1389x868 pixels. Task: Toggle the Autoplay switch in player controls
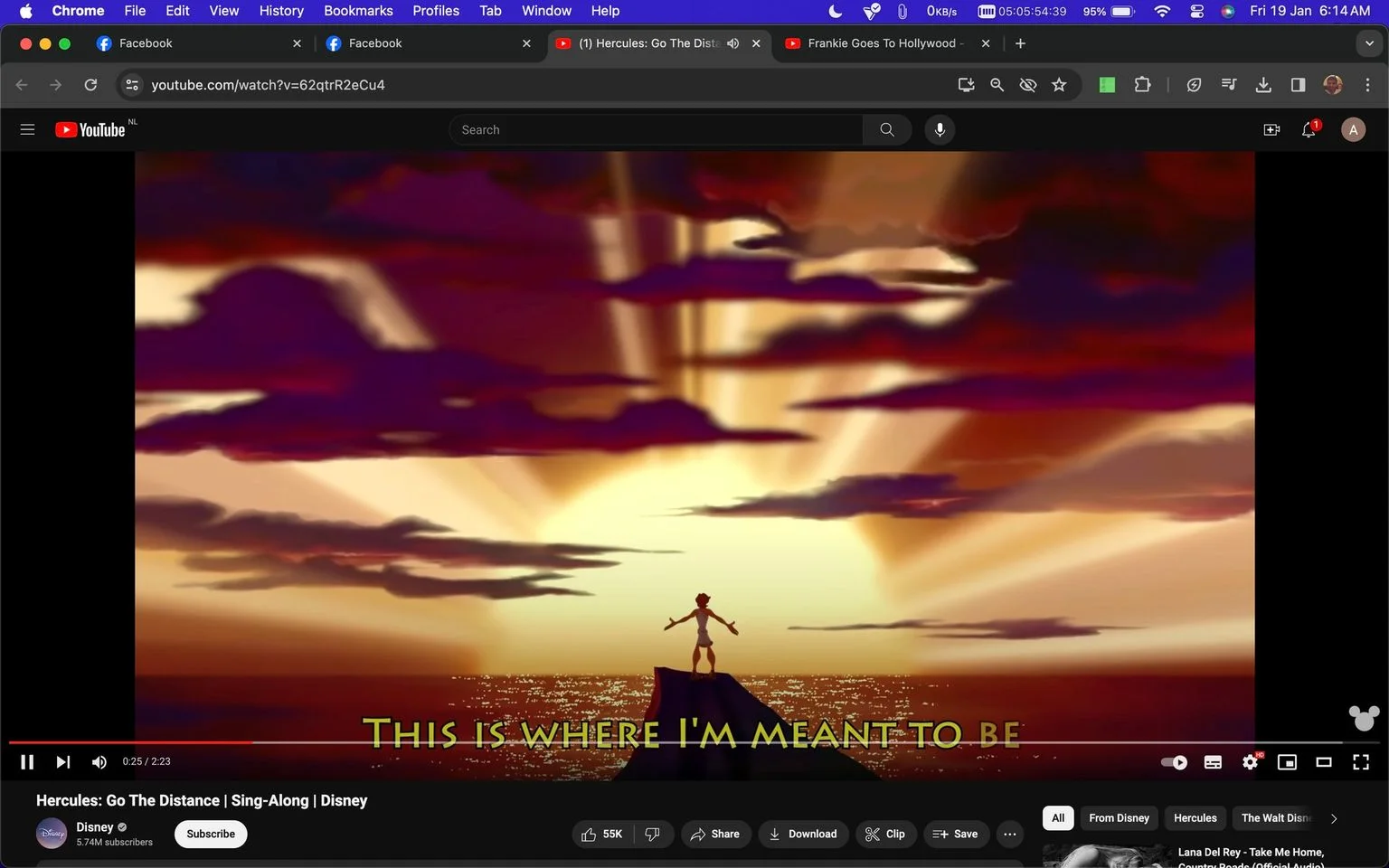click(1174, 762)
